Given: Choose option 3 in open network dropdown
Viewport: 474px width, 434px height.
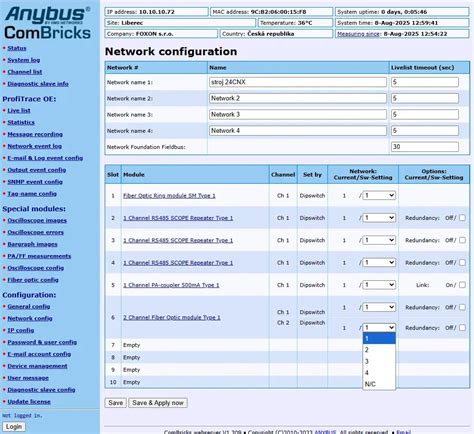Looking at the screenshot, I should [379, 361].
